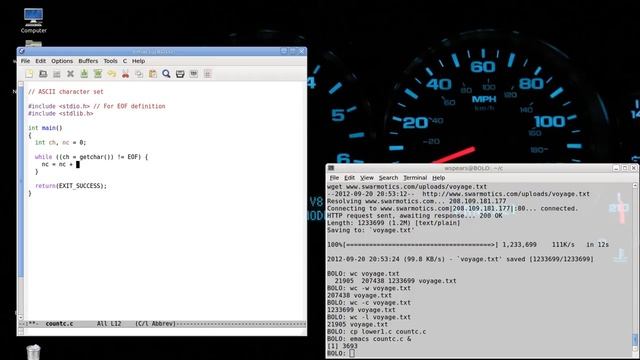Click the '#include <stdlib.h>' line
Image resolution: width=640 pixels, height=360 pixels.
[x=60, y=113]
